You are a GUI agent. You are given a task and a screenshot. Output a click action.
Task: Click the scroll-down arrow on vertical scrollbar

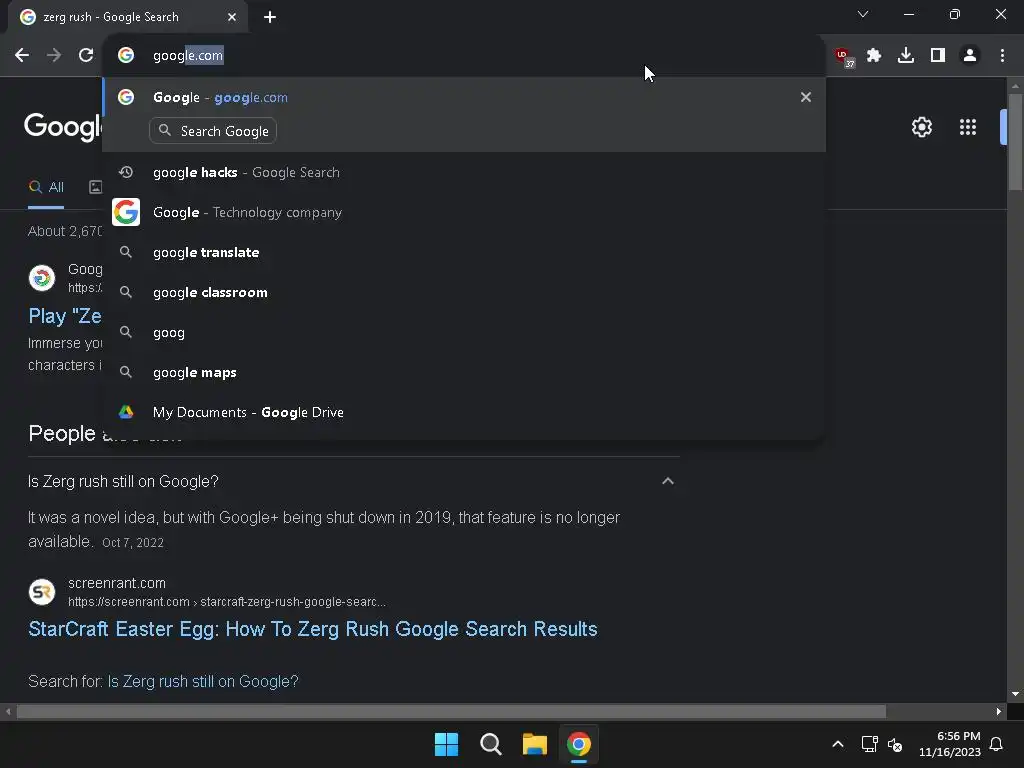click(1015, 694)
